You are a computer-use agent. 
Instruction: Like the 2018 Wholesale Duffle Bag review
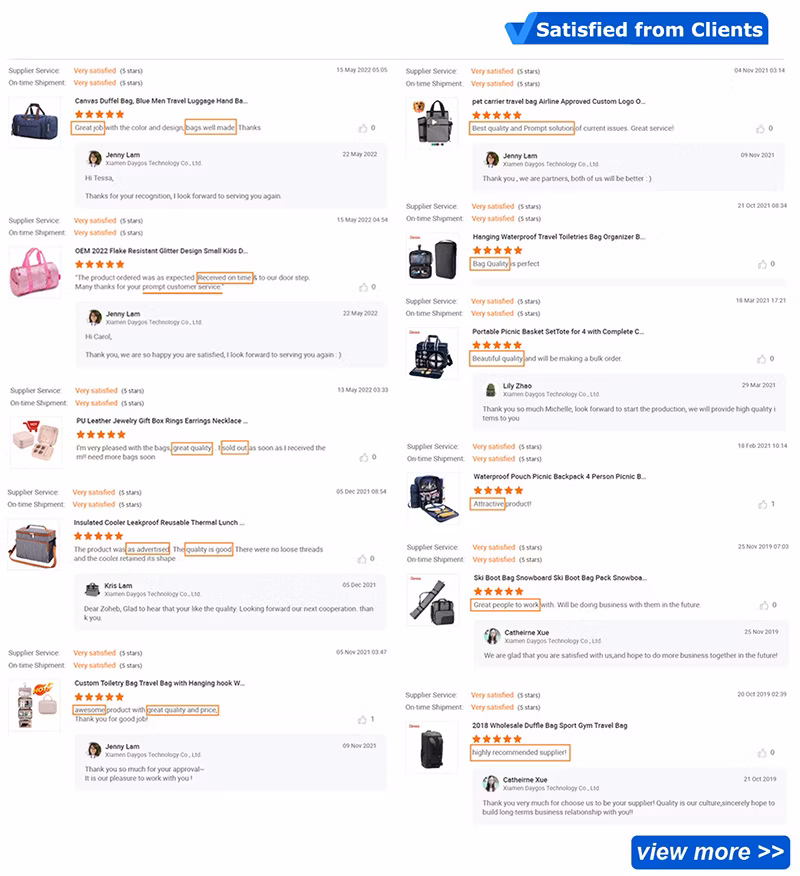coord(762,753)
